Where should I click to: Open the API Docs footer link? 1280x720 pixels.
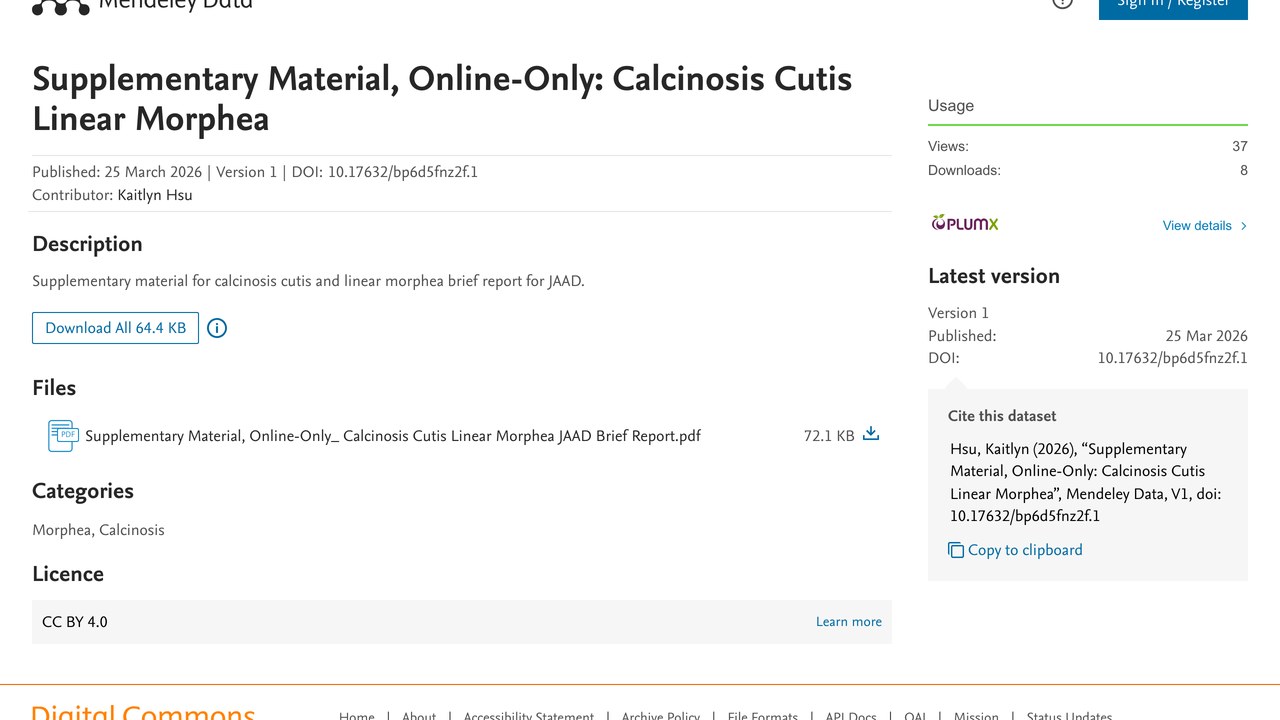pyautogui.click(x=851, y=716)
